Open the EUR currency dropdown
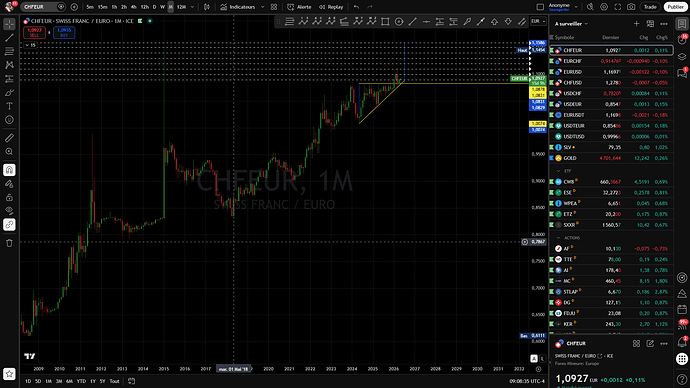Screen dimensions: 690x388 click(538, 21)
